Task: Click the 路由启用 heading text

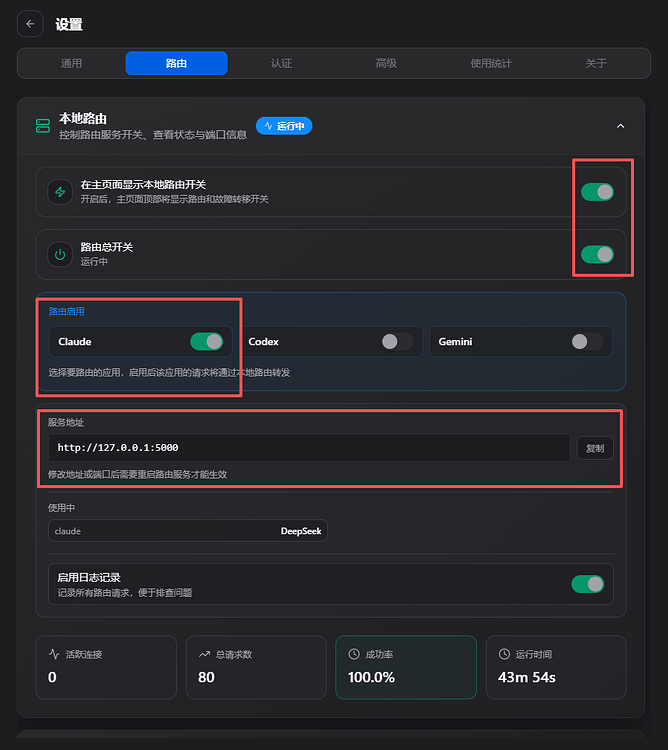Action: (66, 311)
